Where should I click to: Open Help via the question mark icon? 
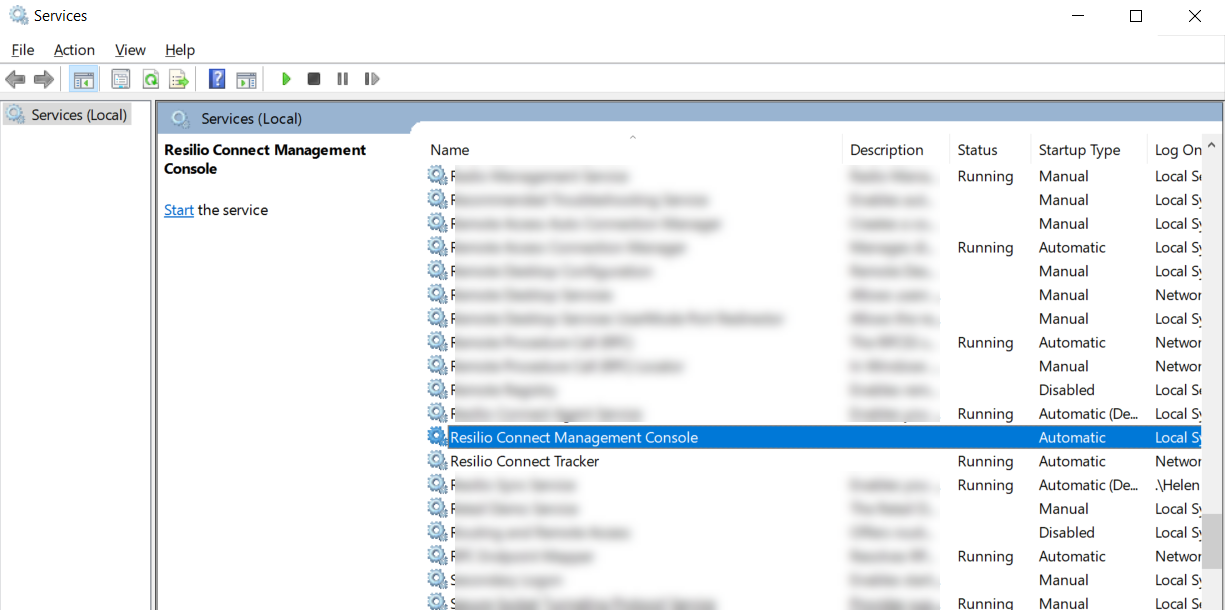[217, 79]
